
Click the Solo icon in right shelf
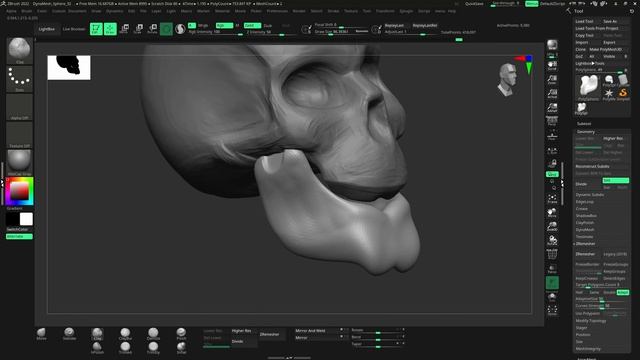point(552,297)
